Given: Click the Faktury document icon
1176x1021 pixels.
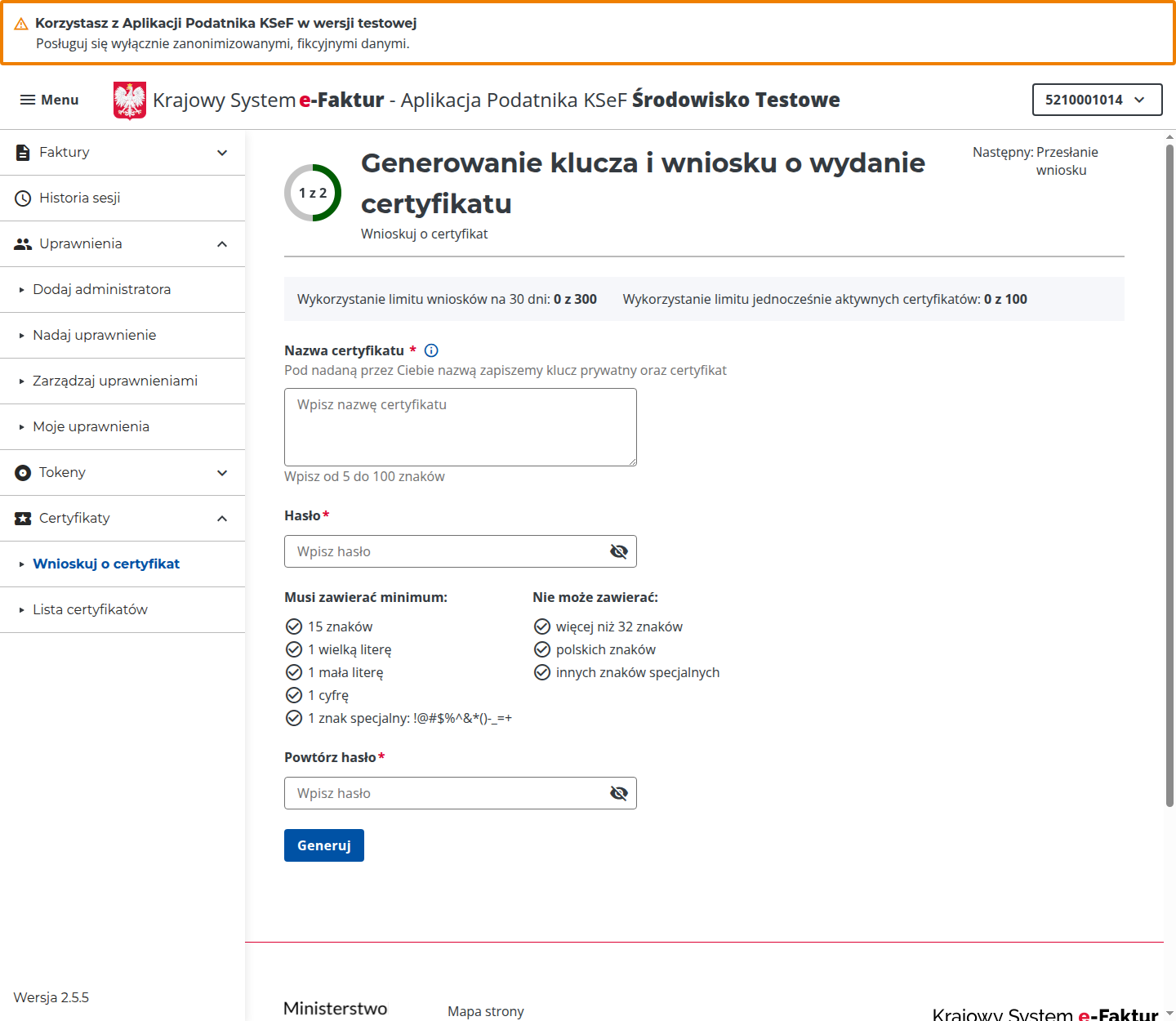Looking at the screenshot, I should [x=23, y=153].
